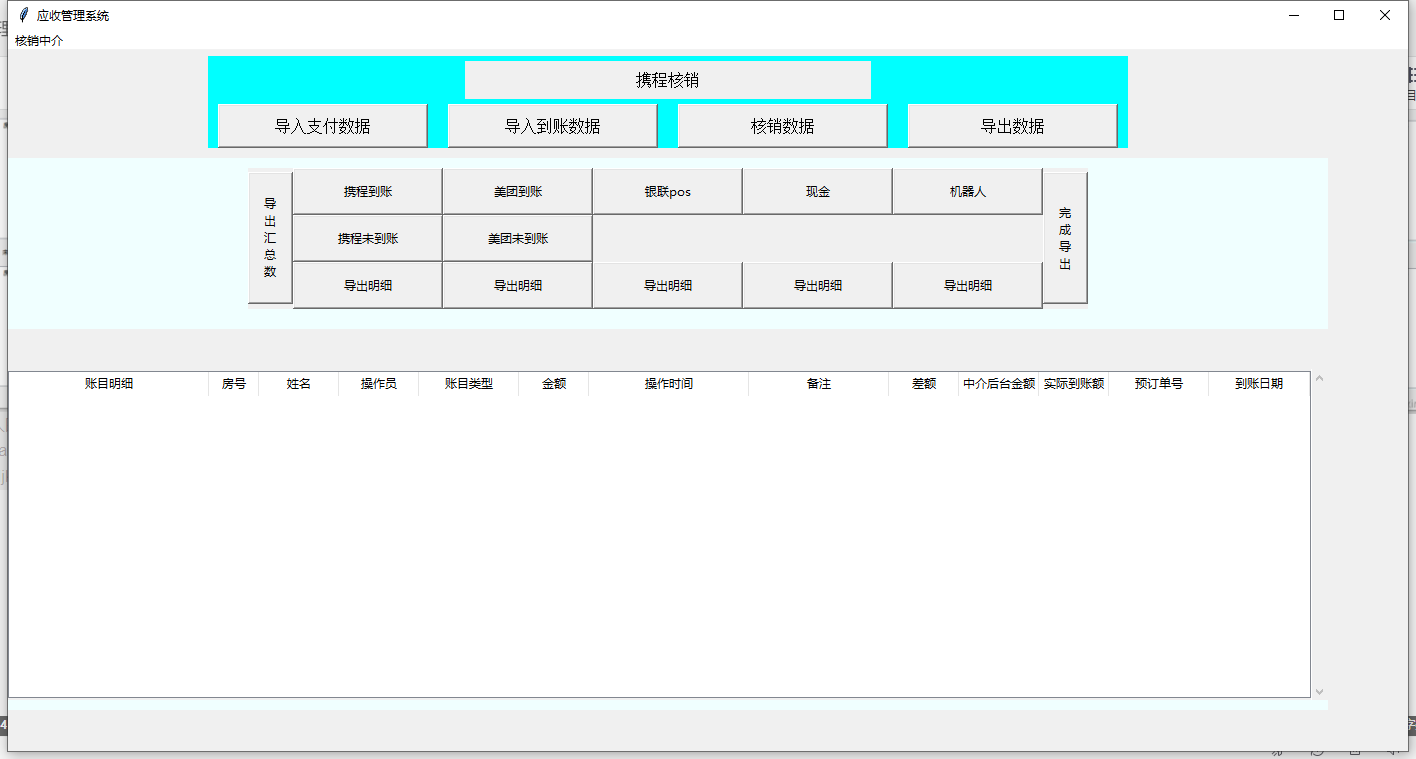Click the 中介后台金额 column header
The height and width of the screenshot is (759, 1416).
pos(999,384)
